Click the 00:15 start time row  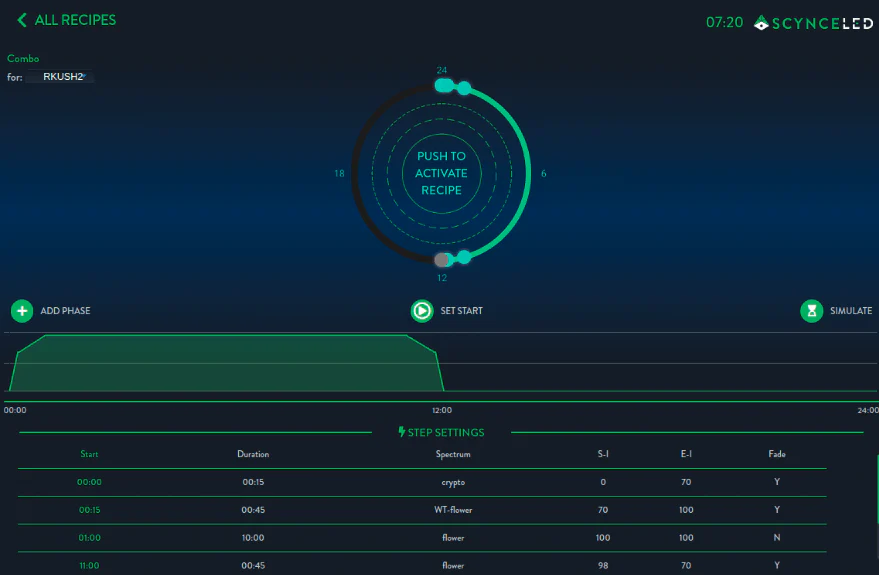[90, 510]
